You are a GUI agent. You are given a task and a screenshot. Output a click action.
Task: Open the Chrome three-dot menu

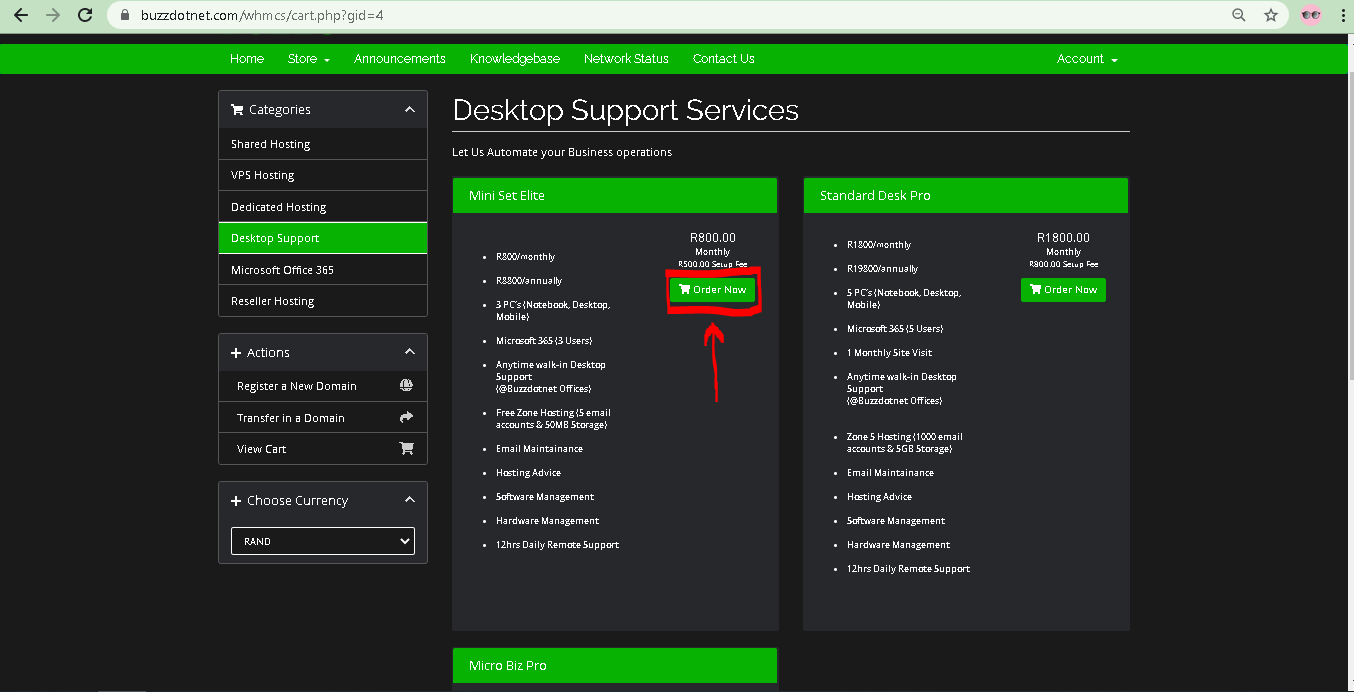pyautogui.click(x=1343, y=15)
